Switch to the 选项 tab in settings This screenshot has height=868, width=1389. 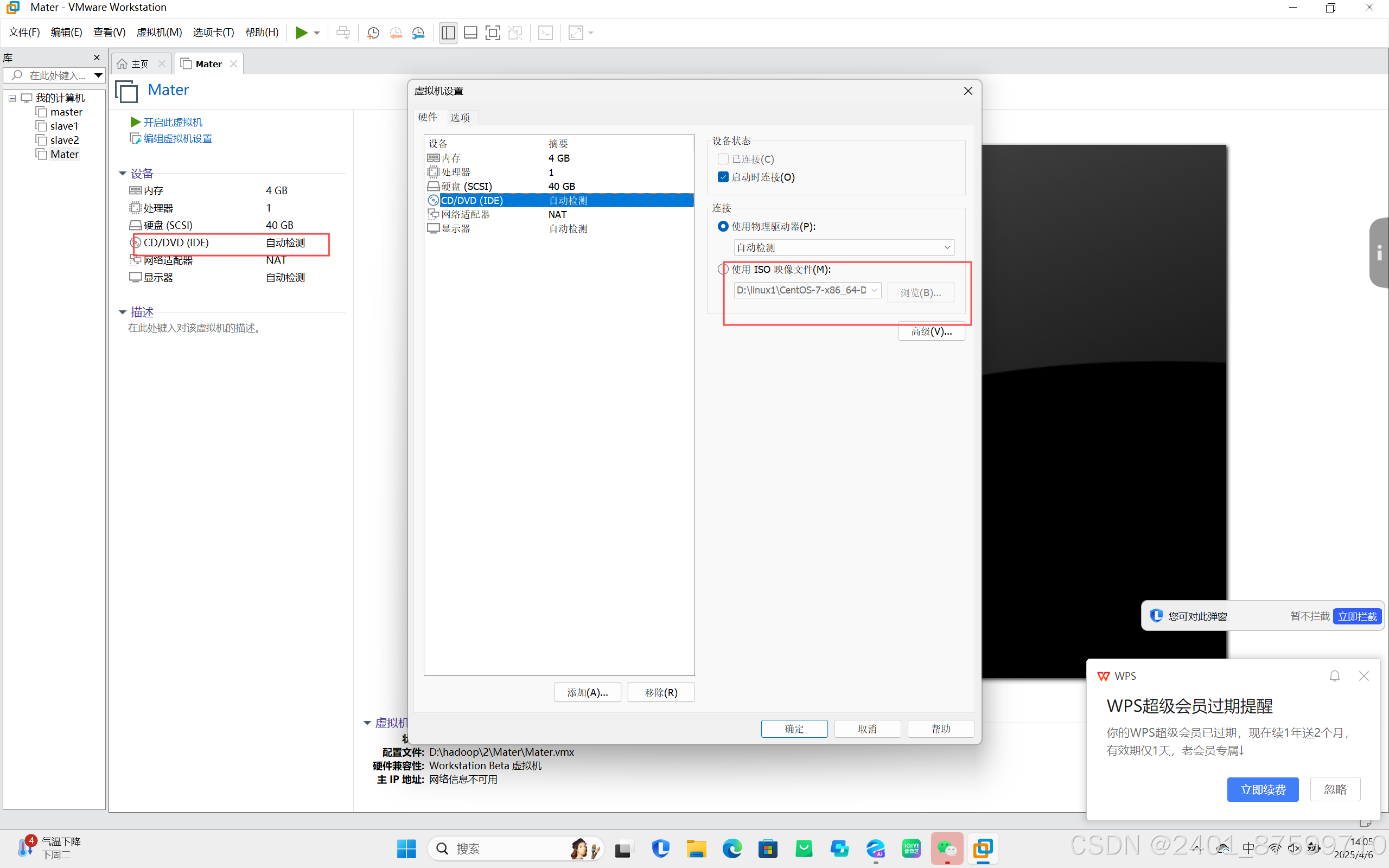click(x=460, y=118)
